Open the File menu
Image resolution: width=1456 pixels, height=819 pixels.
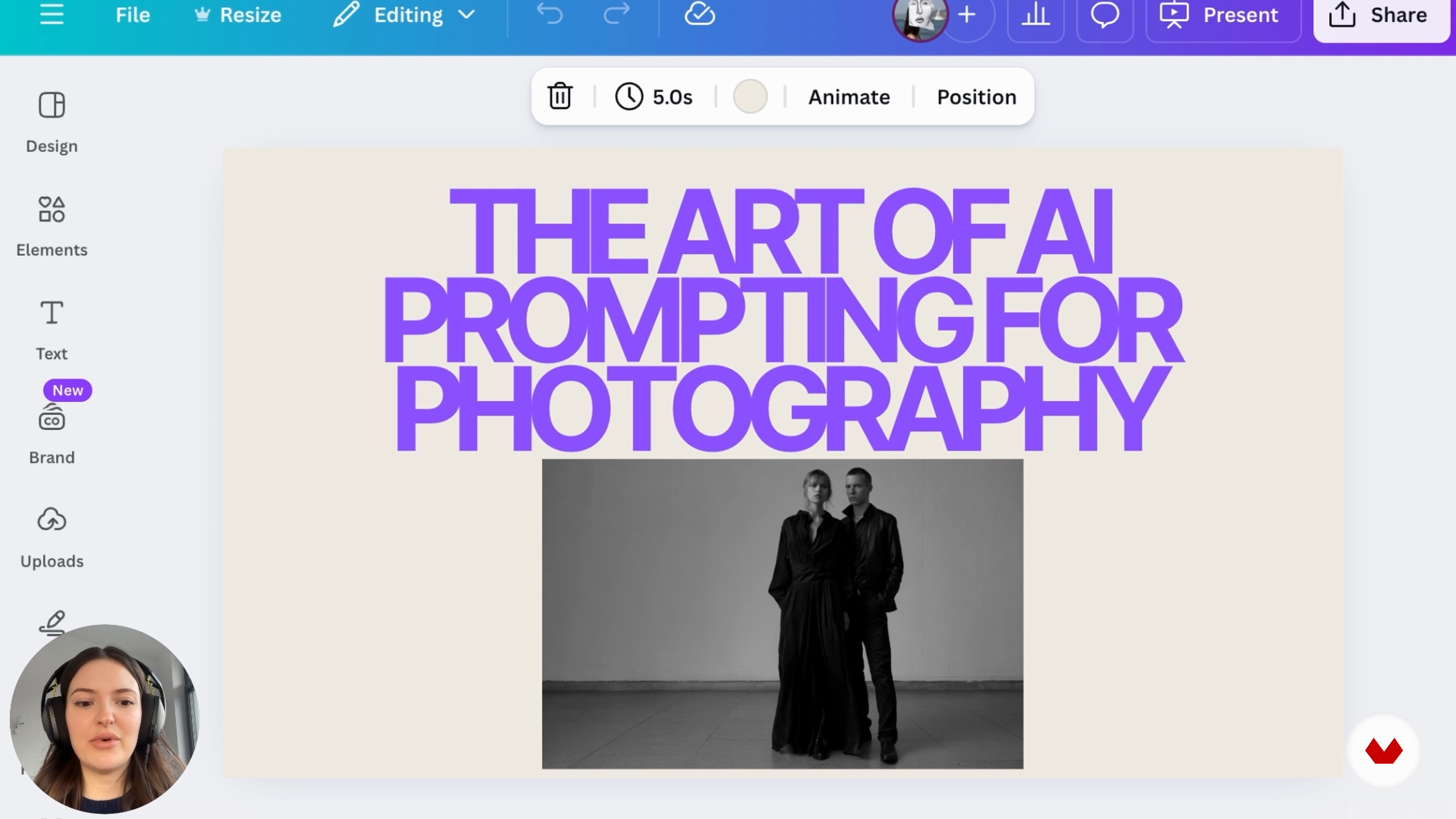(x=133, y=15)
